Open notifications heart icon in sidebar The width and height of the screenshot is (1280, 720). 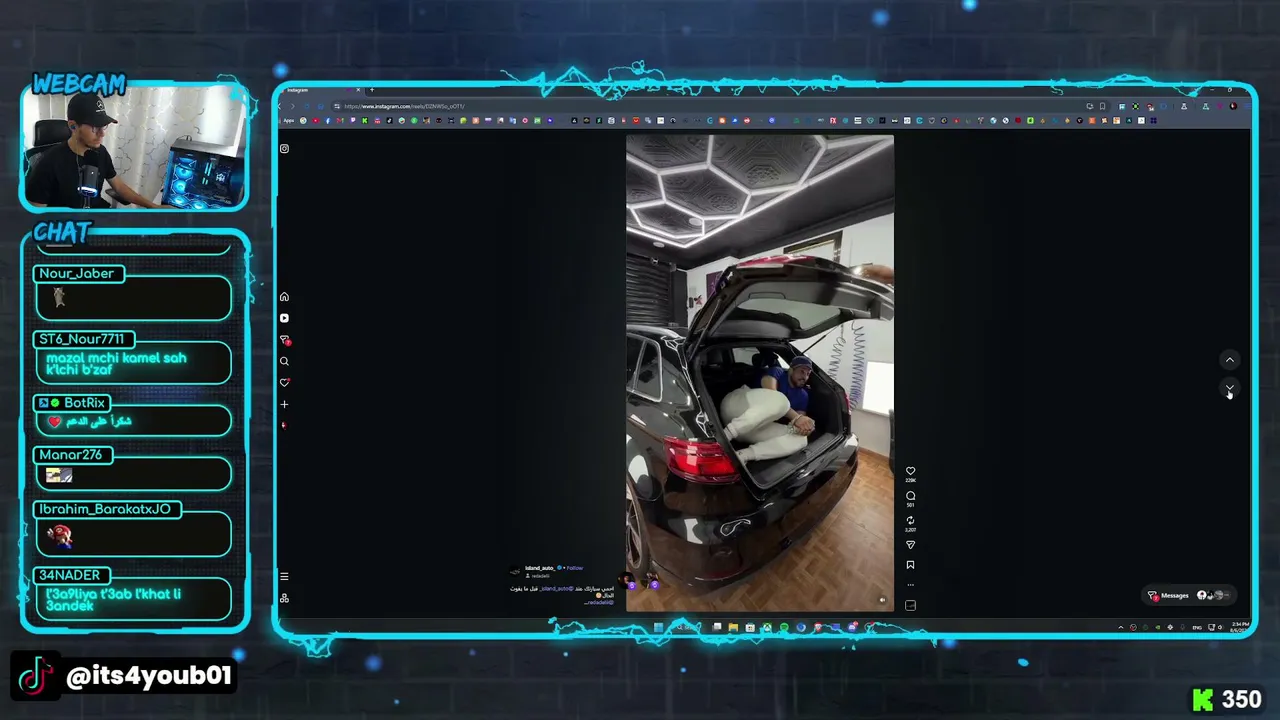[x=284, y=383]
